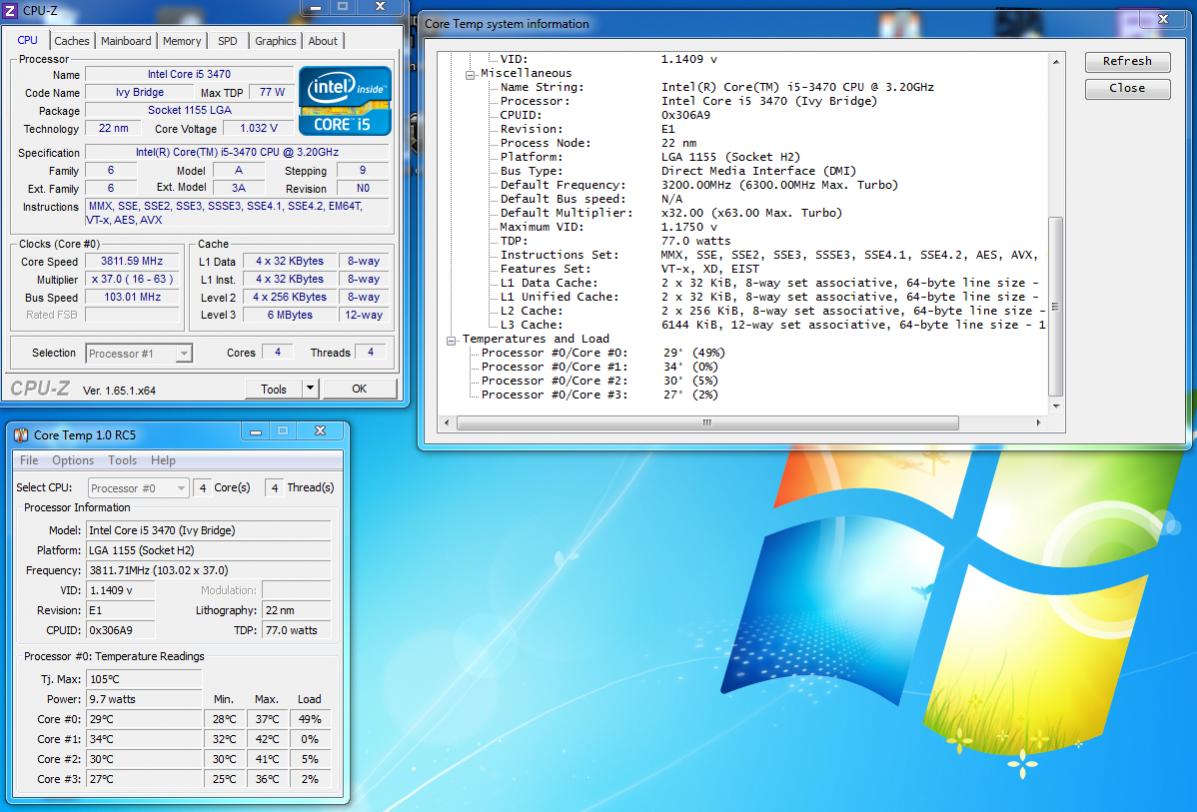Select the Default Frequency tree row

tap(699, 185)
